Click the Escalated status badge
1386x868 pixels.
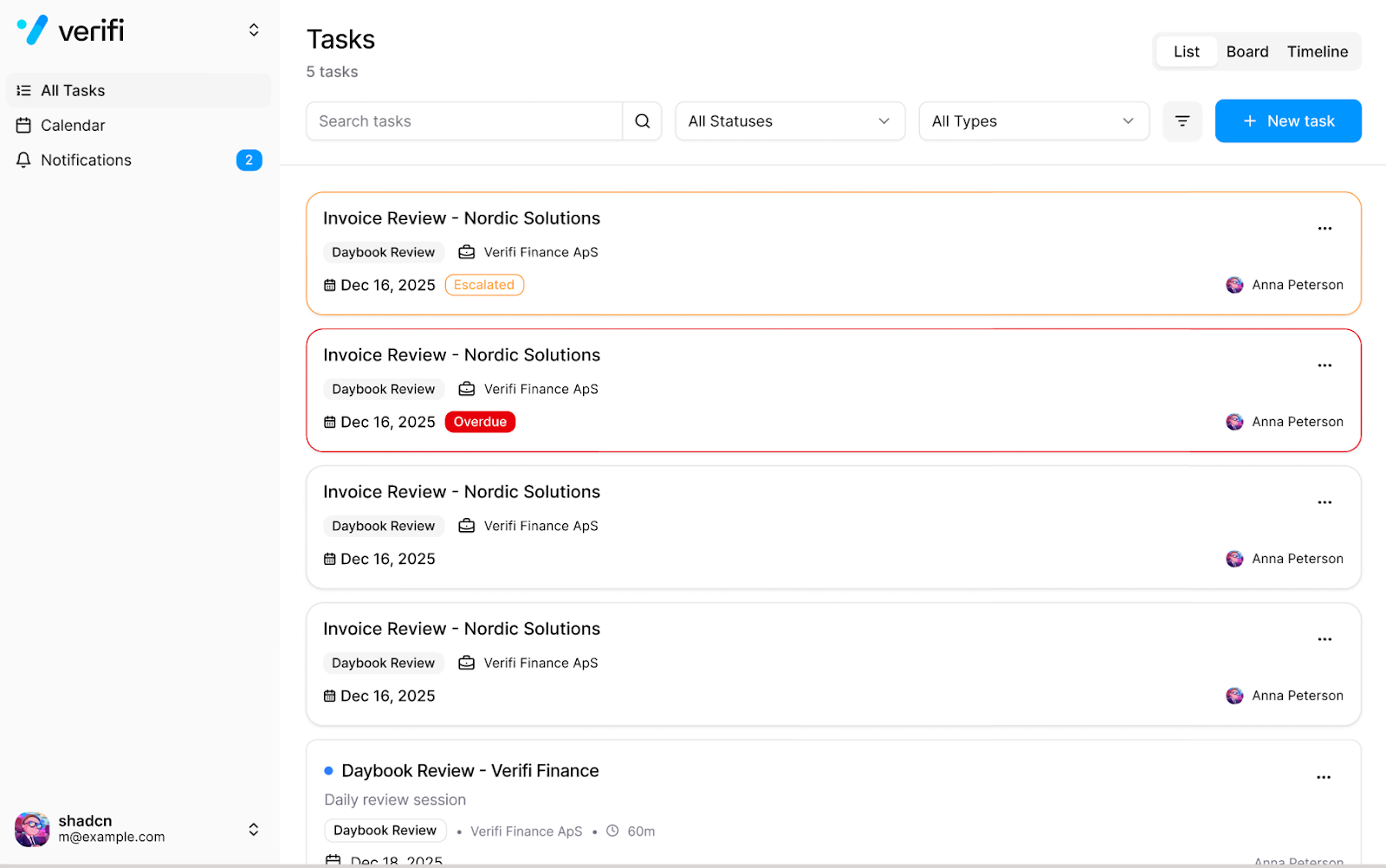click(x=484, y=285)
